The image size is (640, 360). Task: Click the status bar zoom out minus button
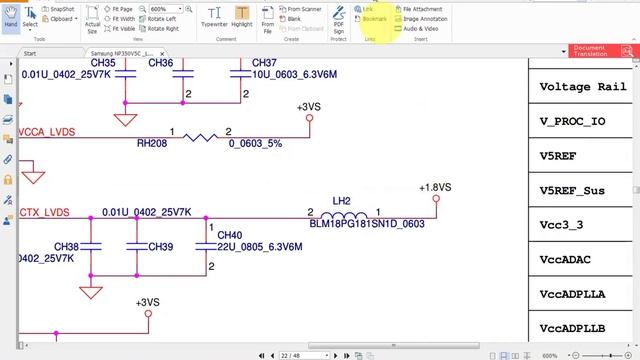(576, 356)
